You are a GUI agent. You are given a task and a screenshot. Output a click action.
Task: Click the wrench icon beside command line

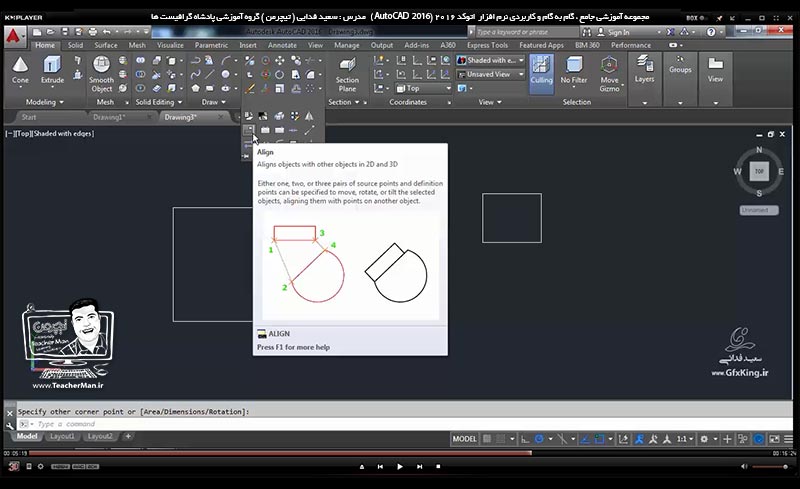[10, 425]
